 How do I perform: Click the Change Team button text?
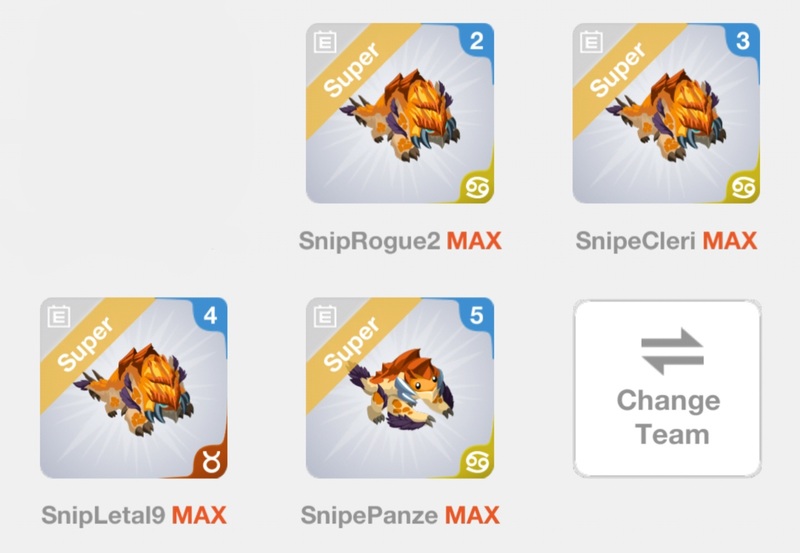click(x=670, y=417)
